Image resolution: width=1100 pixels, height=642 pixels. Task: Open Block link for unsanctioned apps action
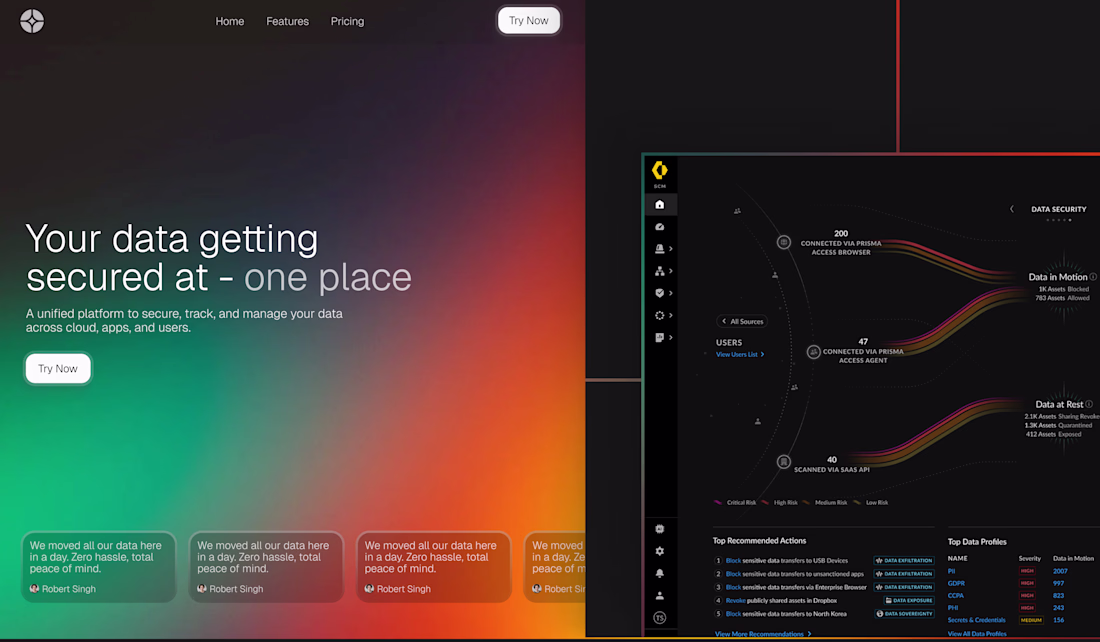pos(733,574)
